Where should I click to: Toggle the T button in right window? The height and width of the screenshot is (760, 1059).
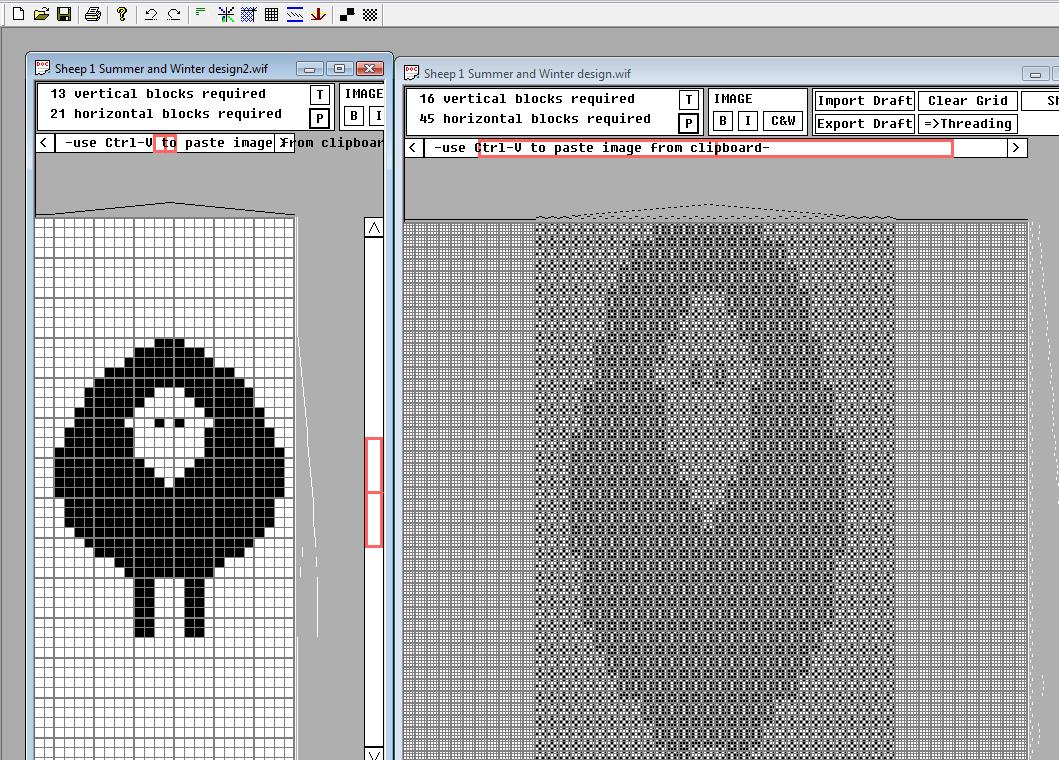pos(689,100)
